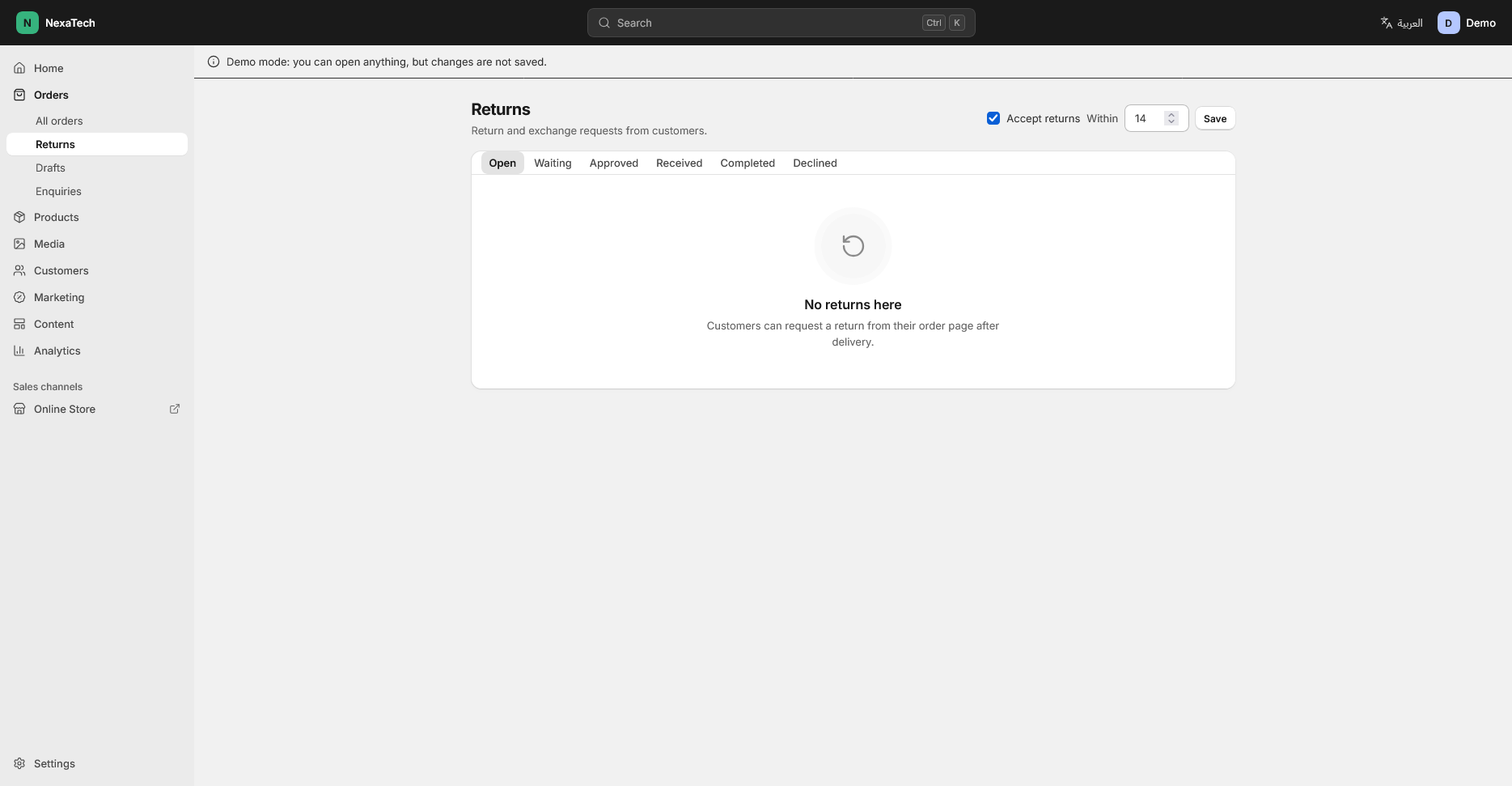Open the Marketing section label
The width and height of the screenshot is (1512, 786).
[59, 297]
